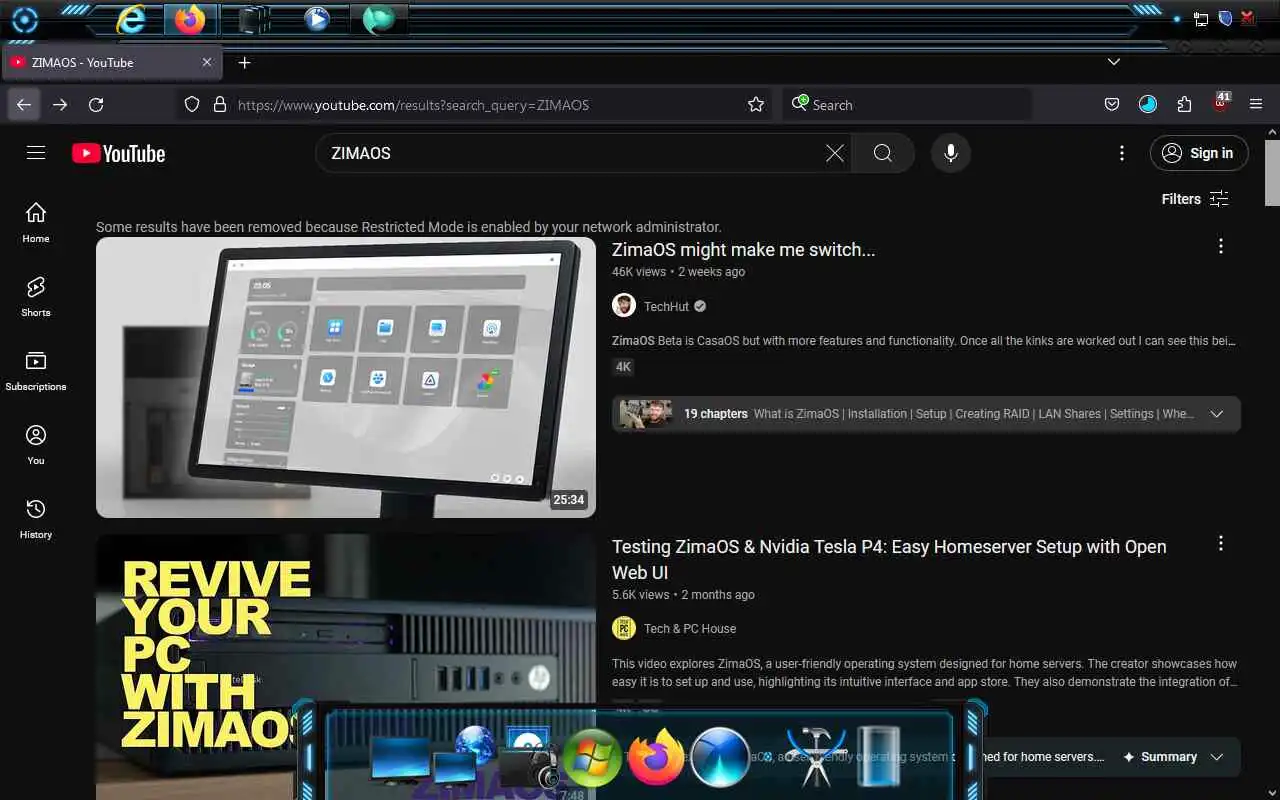
Task: Open the glass cylinder icon in dock
Action: 879,757
